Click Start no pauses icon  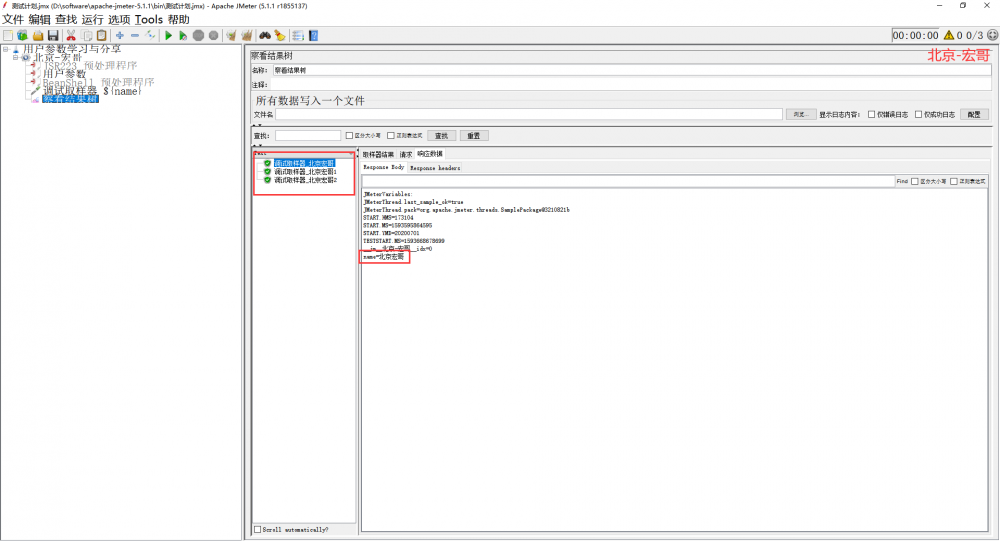pos(183,36)
